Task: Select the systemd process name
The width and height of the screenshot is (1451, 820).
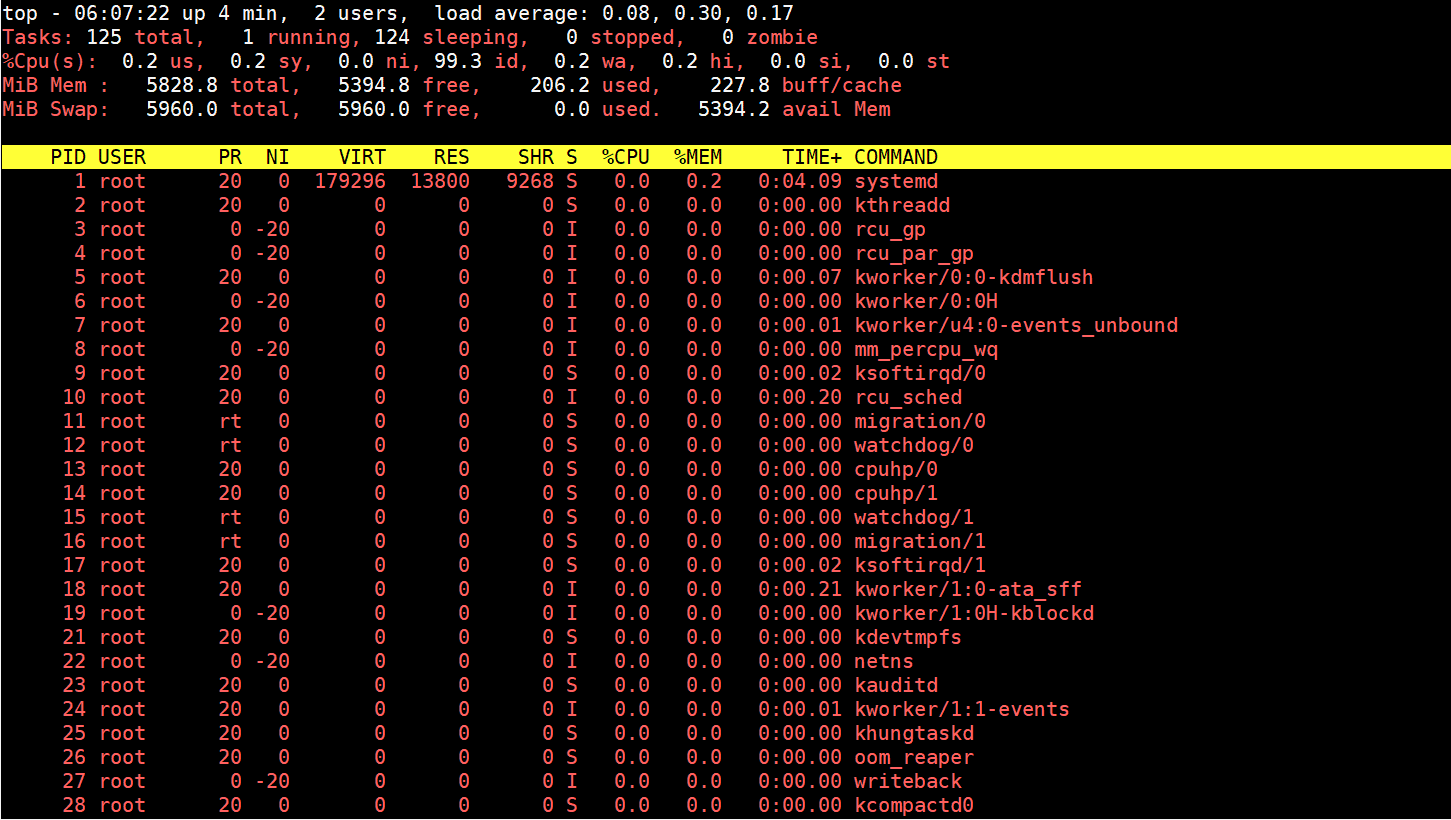Action: [x=896, y=181]
